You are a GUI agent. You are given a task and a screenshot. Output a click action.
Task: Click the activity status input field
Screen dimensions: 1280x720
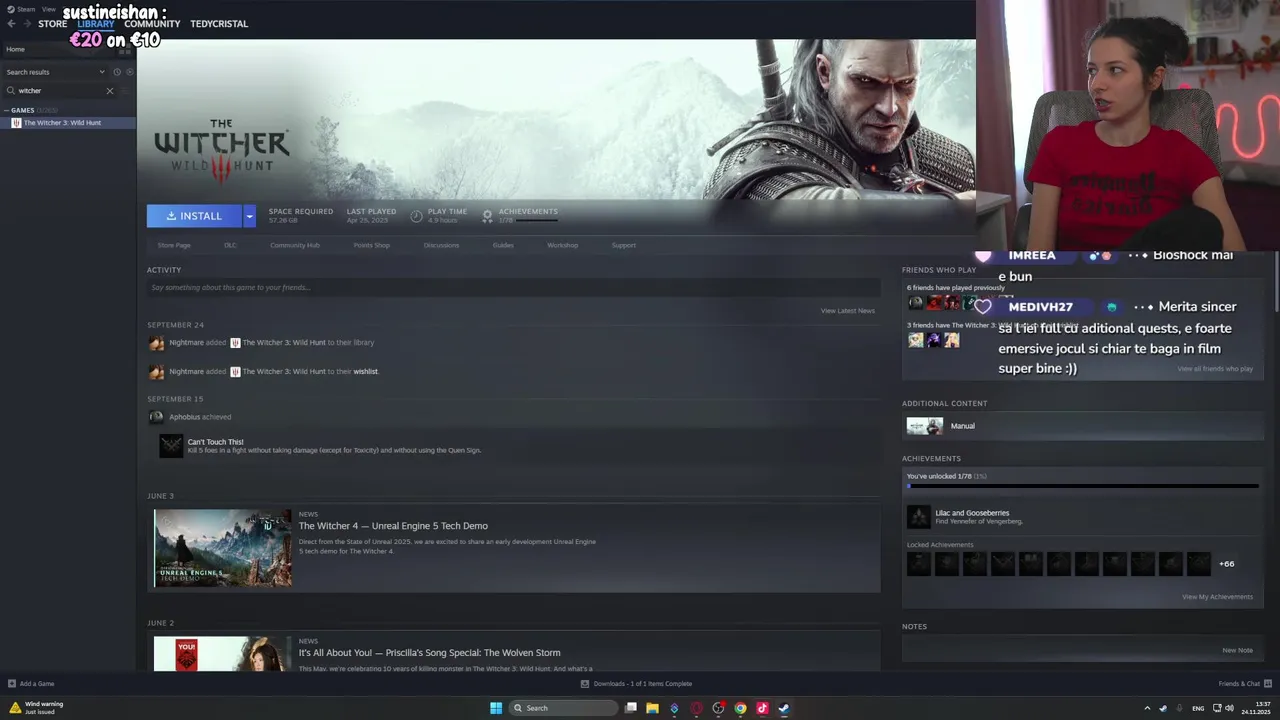pos(513,288)
